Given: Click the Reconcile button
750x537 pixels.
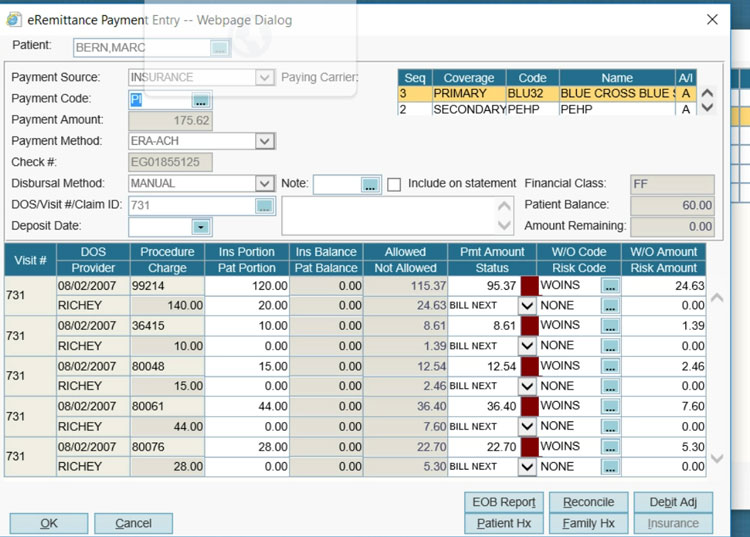Looking at the screenshot, I should point(589,502).
